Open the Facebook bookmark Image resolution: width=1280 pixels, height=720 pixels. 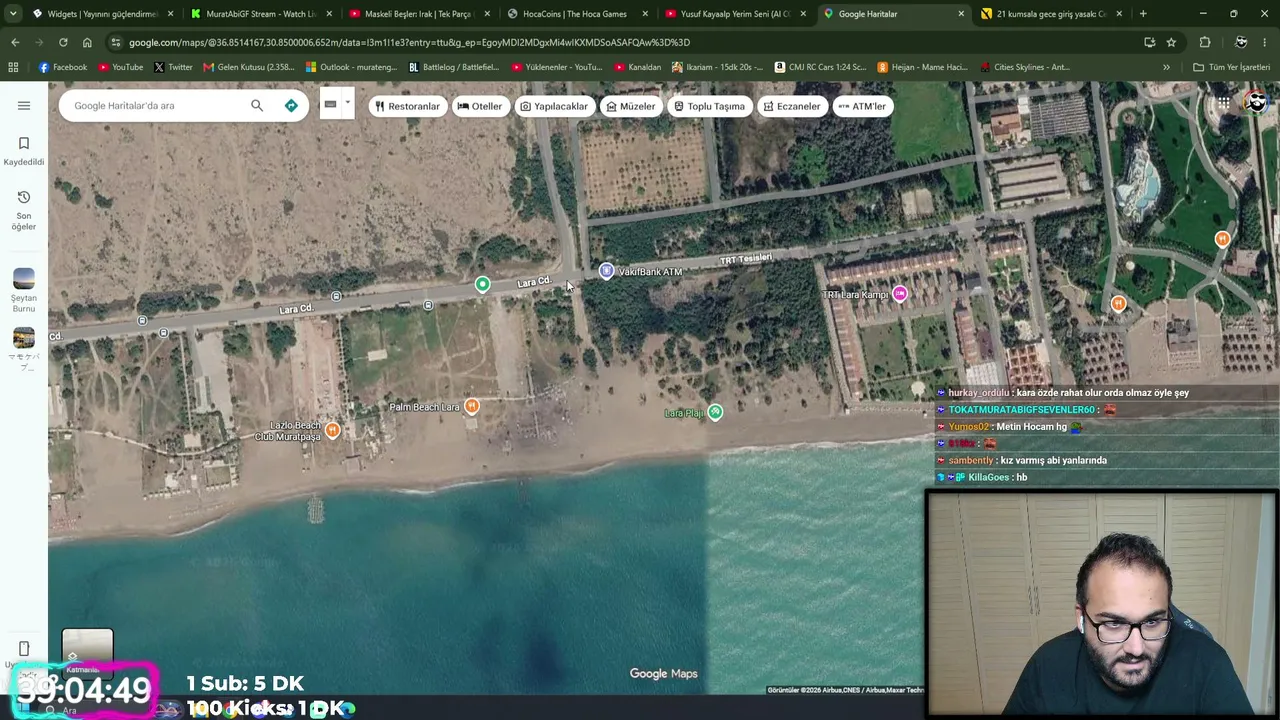63,67
